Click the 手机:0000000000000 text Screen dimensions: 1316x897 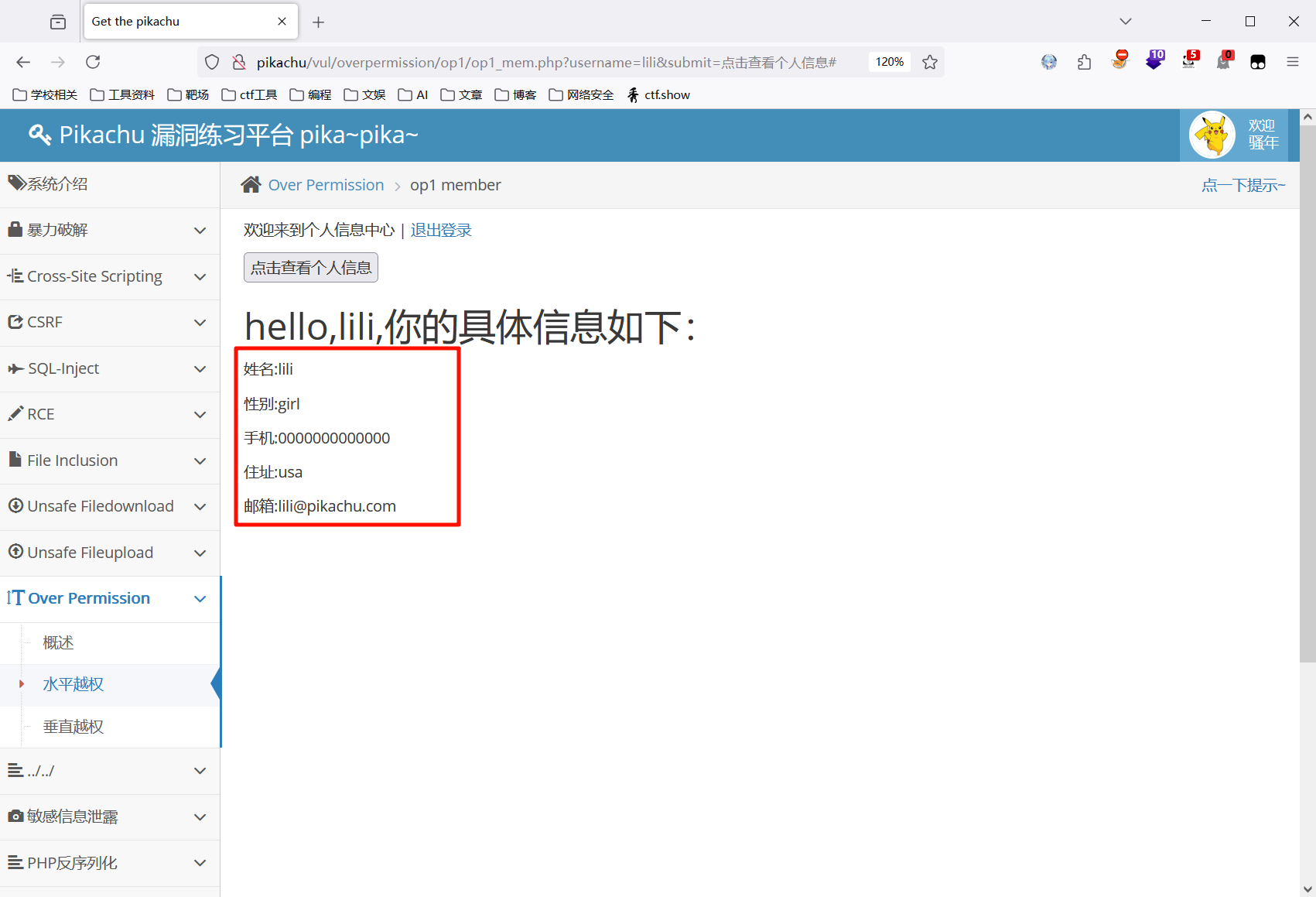coord(316,438)
